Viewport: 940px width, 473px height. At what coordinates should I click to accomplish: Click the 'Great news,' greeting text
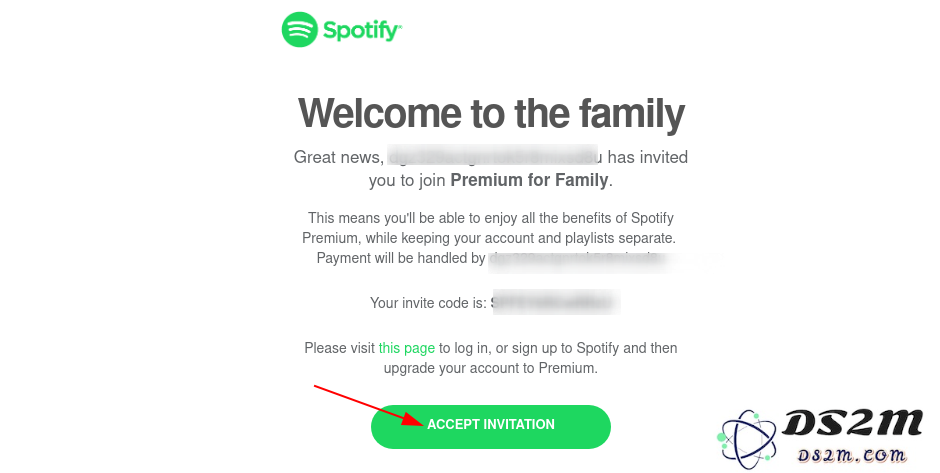point(338,158)
